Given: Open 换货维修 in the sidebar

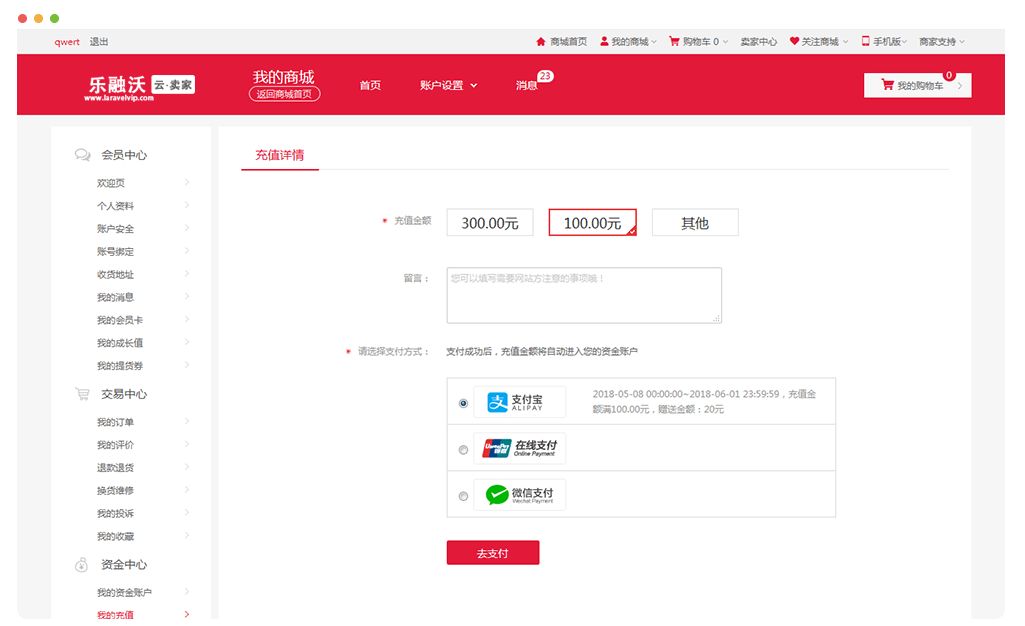Looking at the screenshot, I should 116,491.
